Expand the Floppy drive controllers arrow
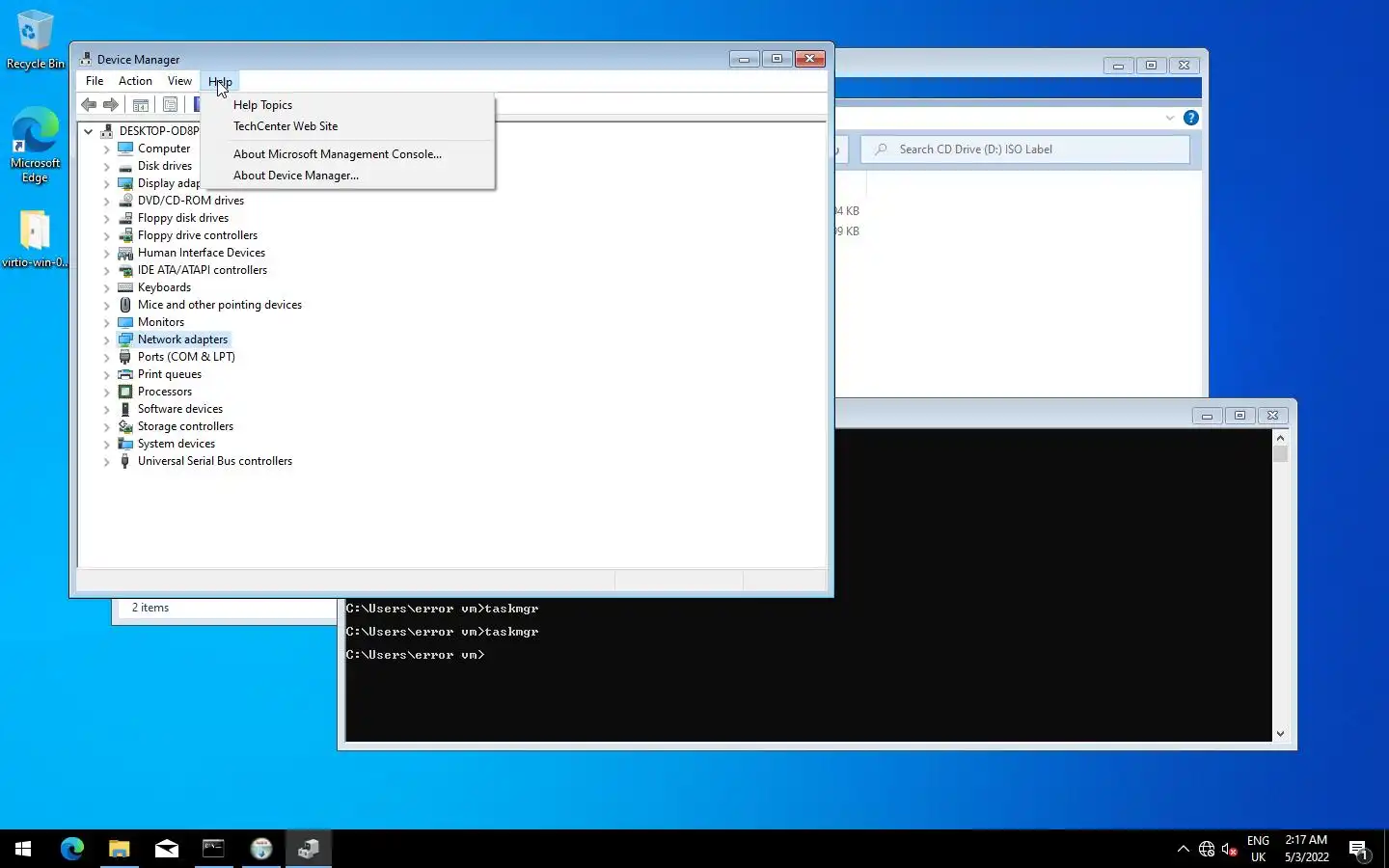 (106, 235)
